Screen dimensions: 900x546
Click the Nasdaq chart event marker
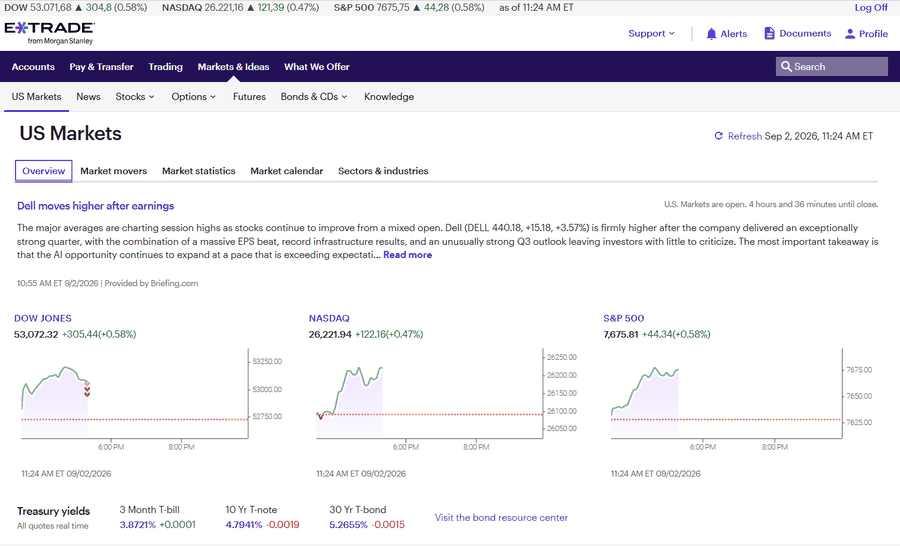click(320, 416)
